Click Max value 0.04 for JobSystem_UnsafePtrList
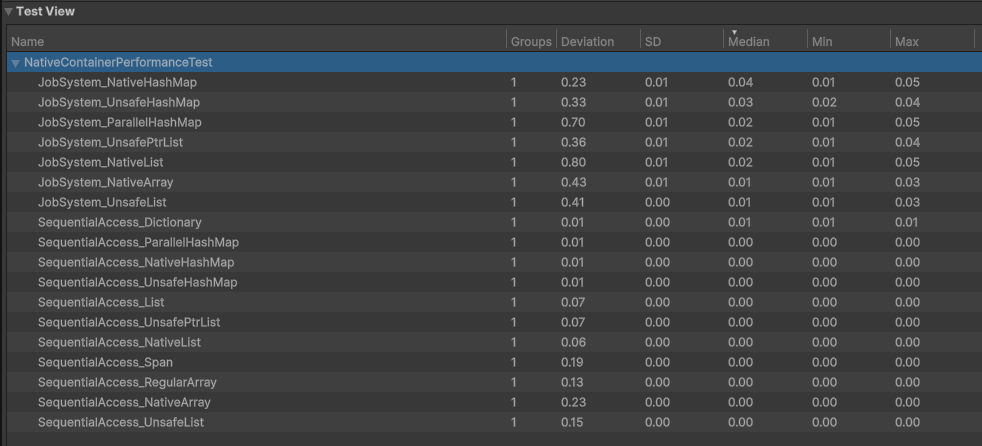Viewport: 982px width, 446px height. tap(907, 142)
